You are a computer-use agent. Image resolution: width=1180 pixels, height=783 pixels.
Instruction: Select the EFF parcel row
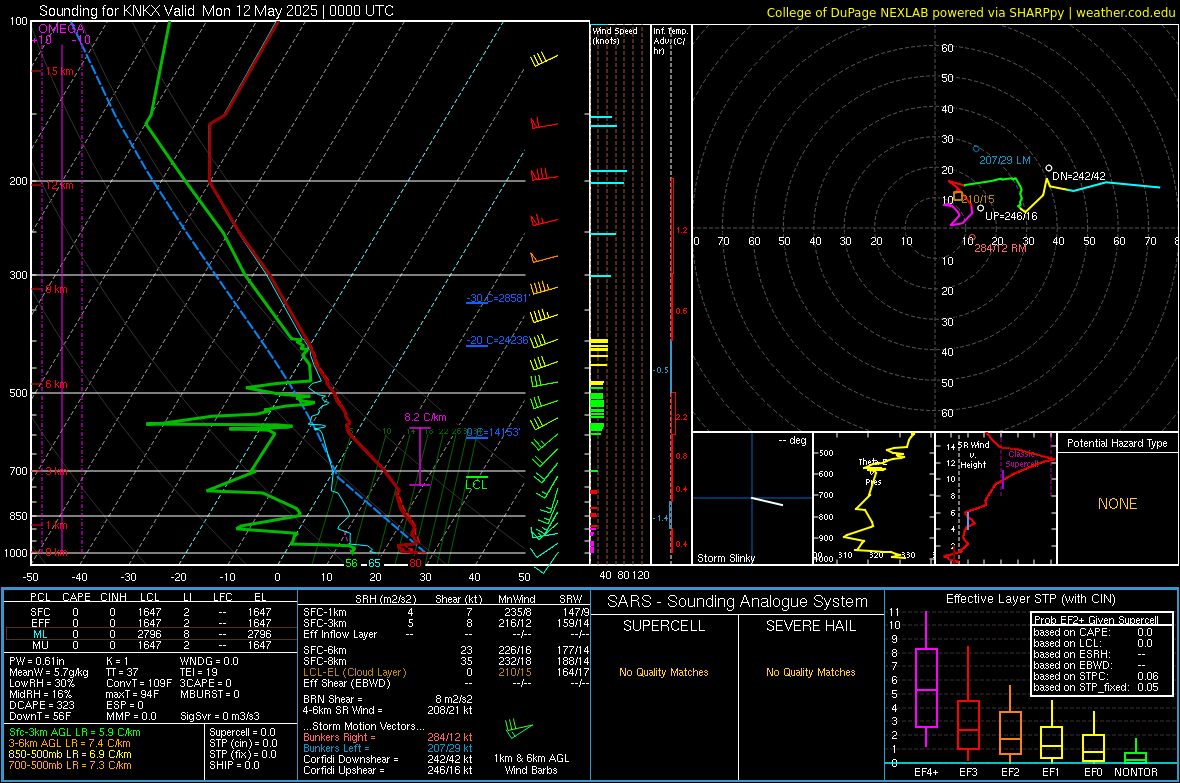point(151,623)
